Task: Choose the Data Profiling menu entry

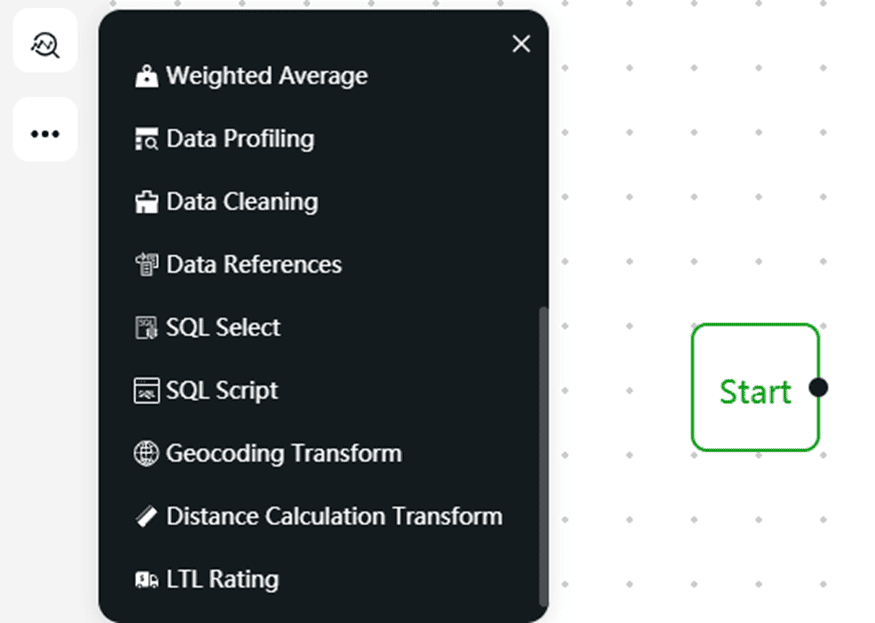Action: [240, 139]
